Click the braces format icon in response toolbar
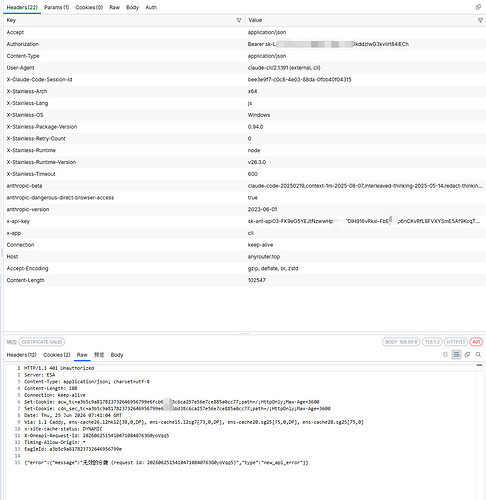The width and height of the screenshot is (486, 500). (445, 355)
